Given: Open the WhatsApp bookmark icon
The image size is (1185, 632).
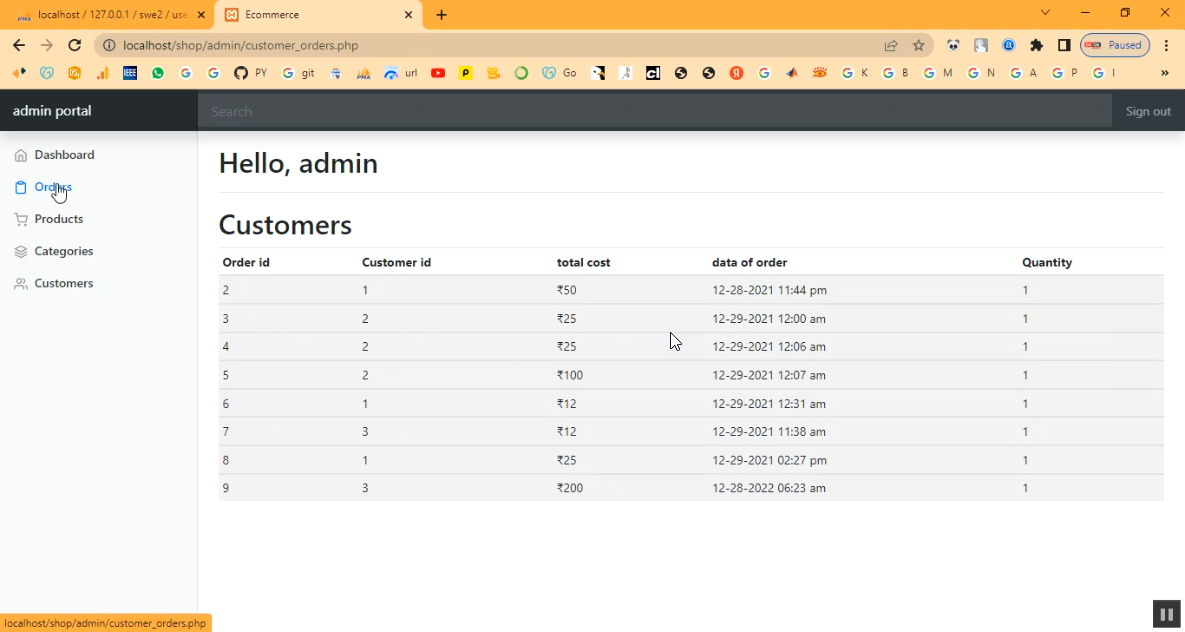Looking at the screenshot, I should (158, 73).
